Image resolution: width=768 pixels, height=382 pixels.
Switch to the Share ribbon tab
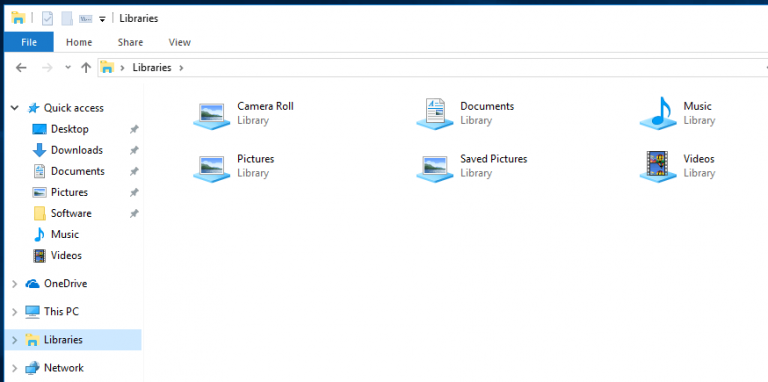click(x=130, y=42)
